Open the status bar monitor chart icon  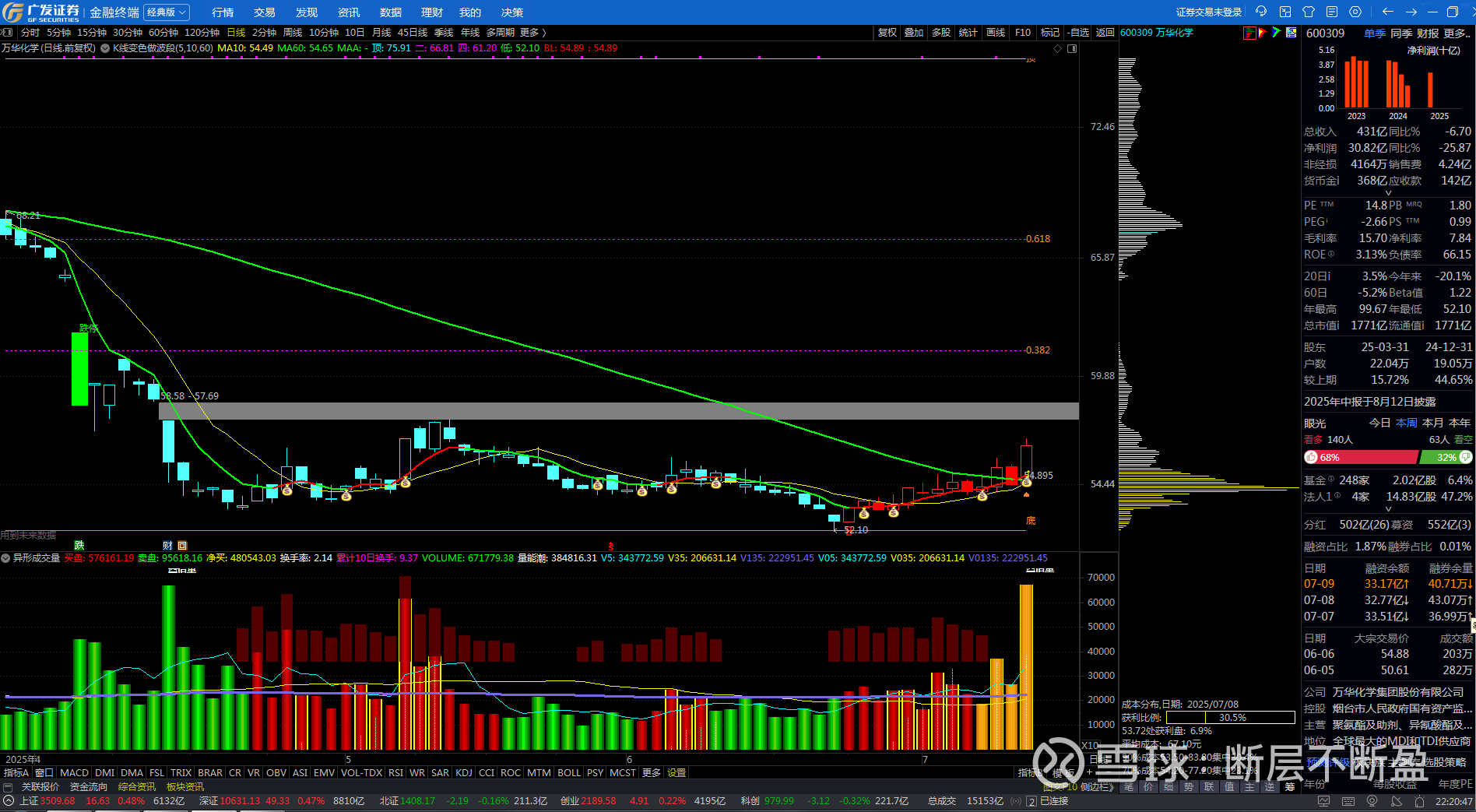[x=1323, y=801]
